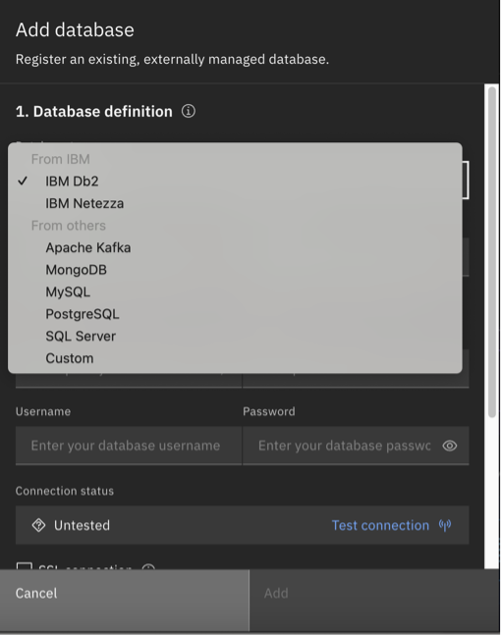
Task: Click the dialog vertical scrollbar
Action: click(492, 252)
